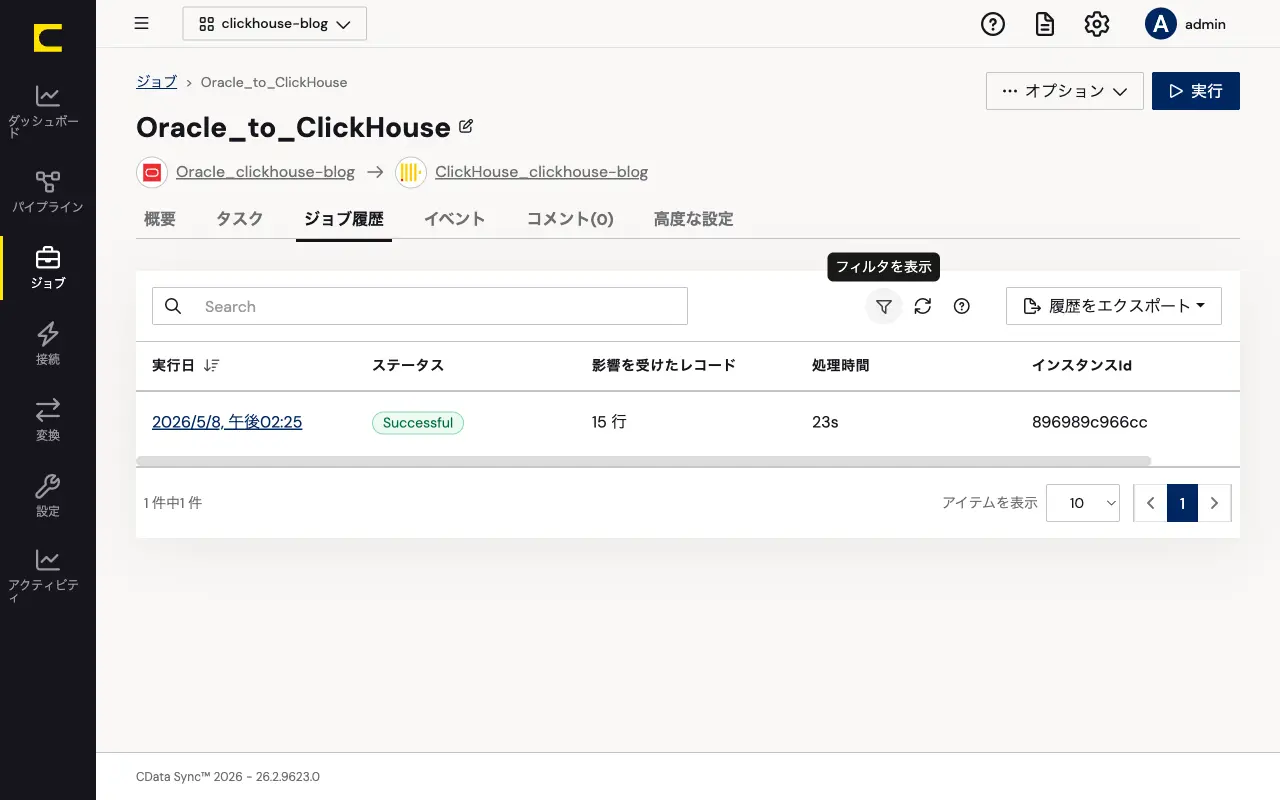The width and height of the screenshot is (1280, 800).
Task: Edit job name with pencil icon
Action: (466, 127)
